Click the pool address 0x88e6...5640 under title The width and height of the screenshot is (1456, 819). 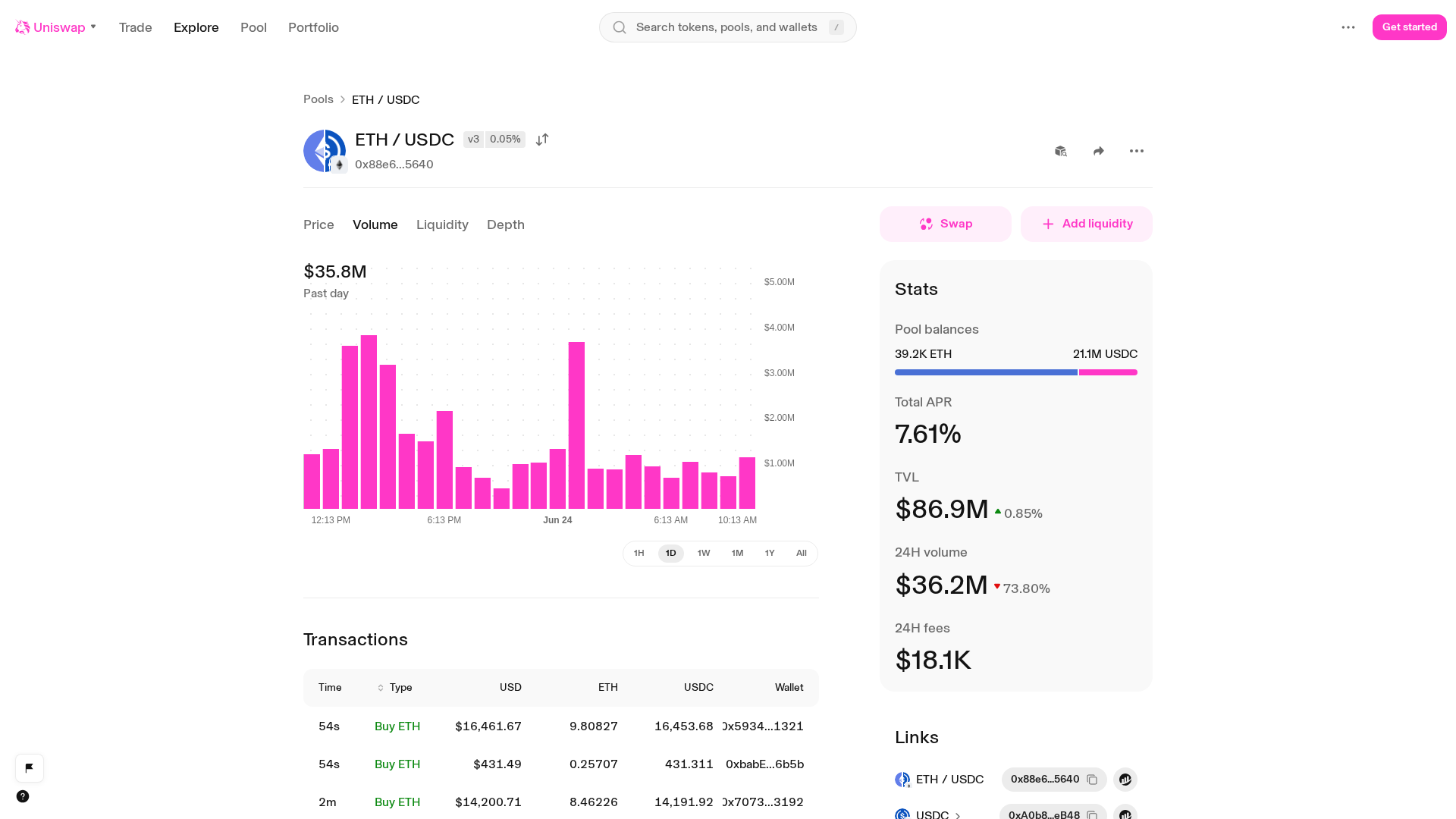click(394, 165)
